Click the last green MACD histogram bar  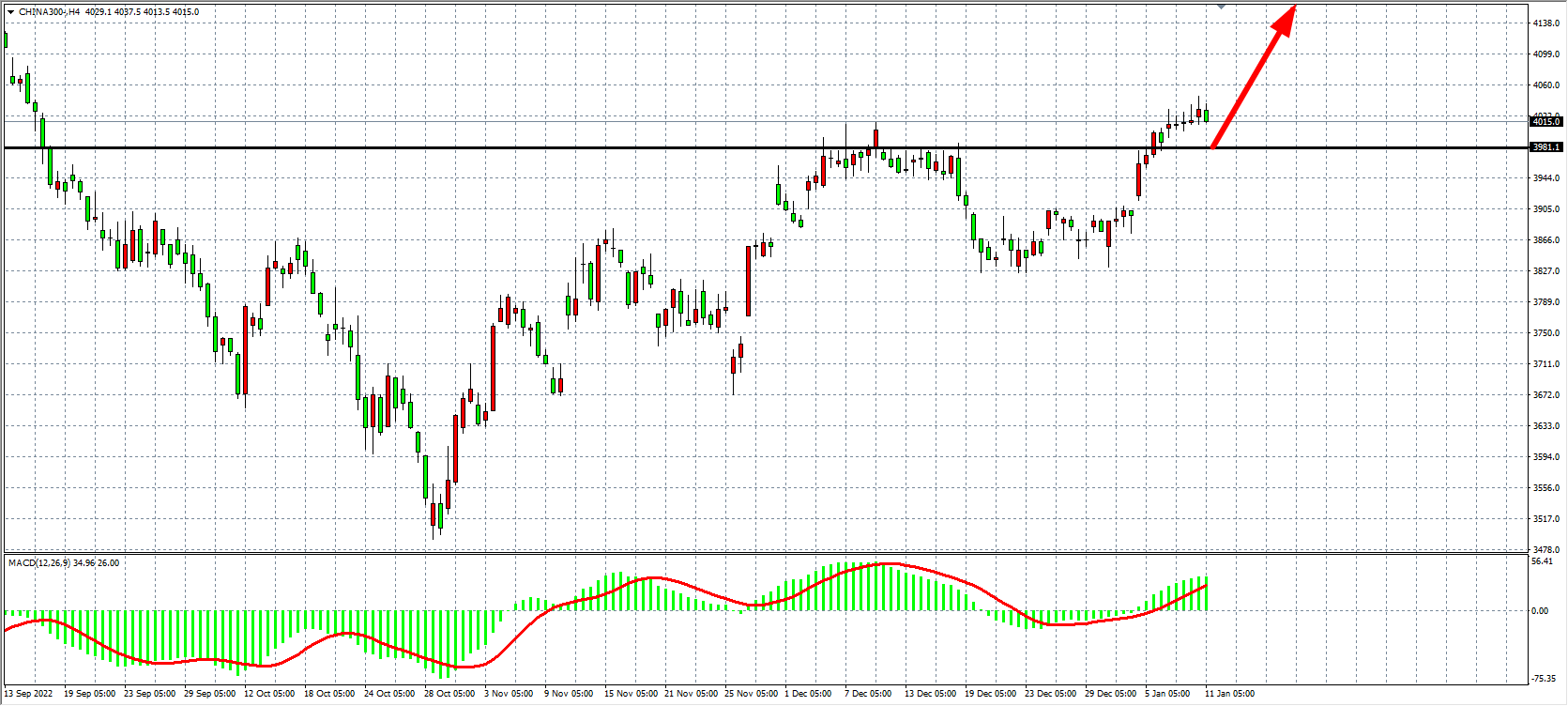click(1206, 593)
